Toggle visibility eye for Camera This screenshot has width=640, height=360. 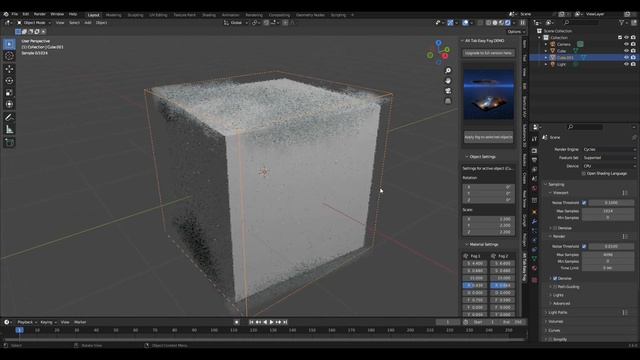(626, 44)
